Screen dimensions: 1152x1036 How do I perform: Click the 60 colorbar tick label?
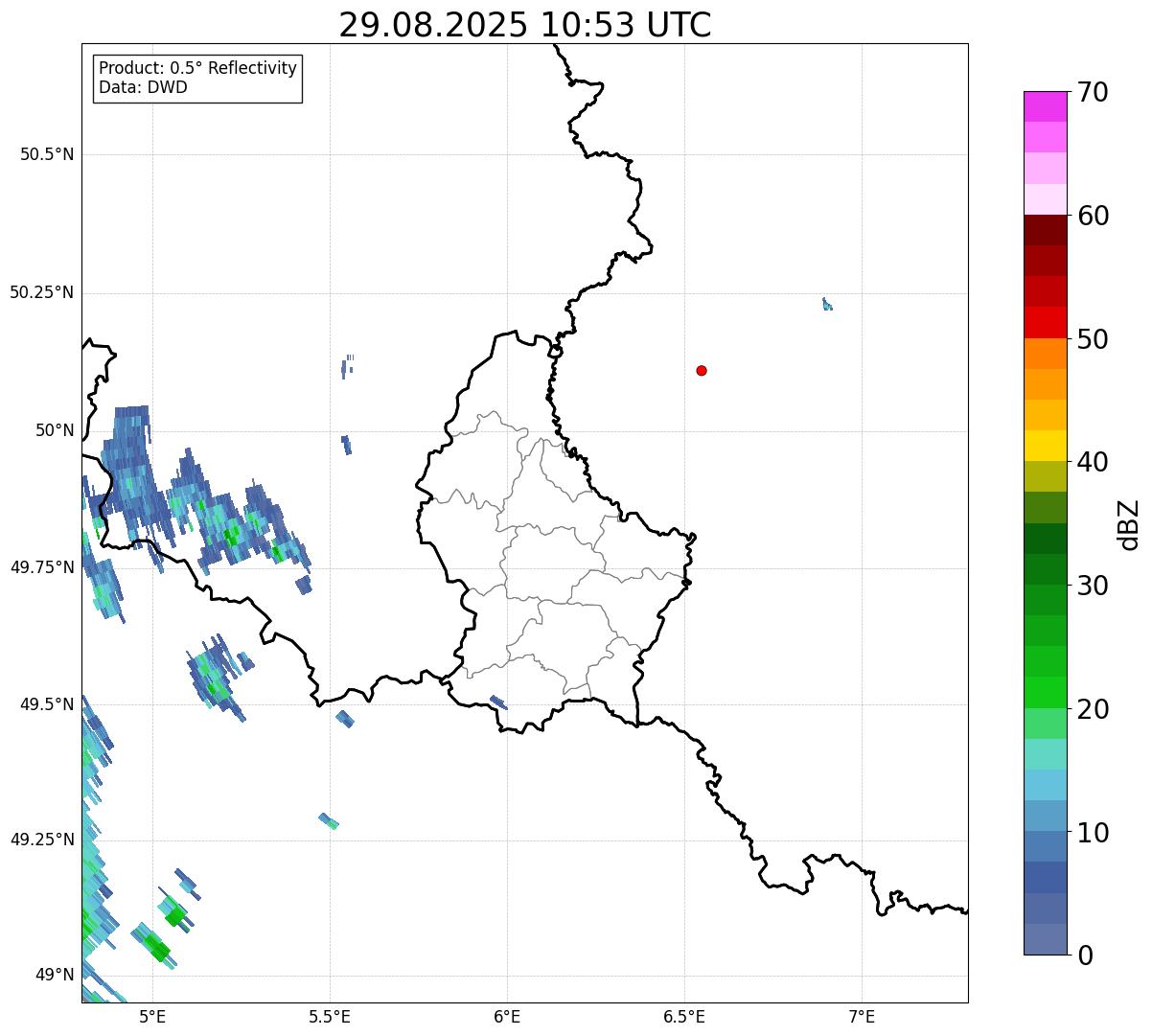1093,216
